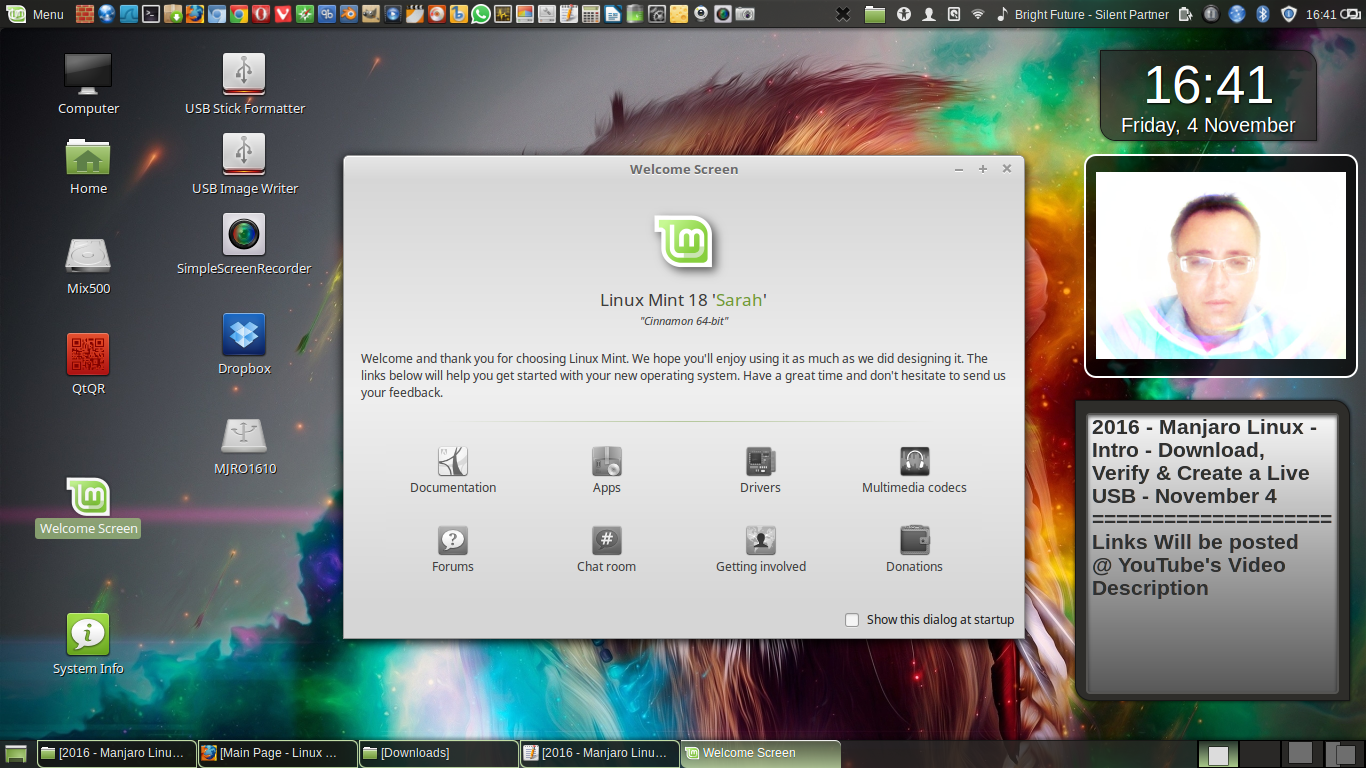Screen dimensions: 1366x768
Task: Open the Mint Menu button
Action: click(x=36, y=14)
